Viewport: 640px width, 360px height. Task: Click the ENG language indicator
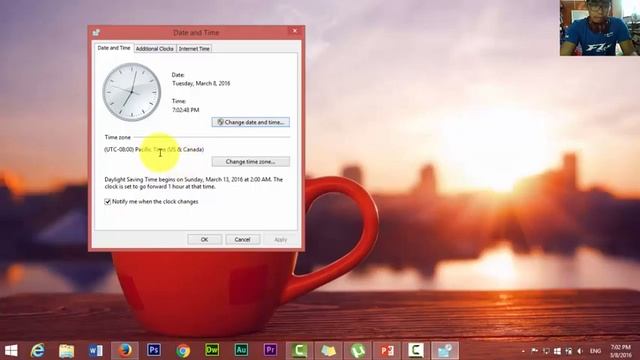coord(596,351)
